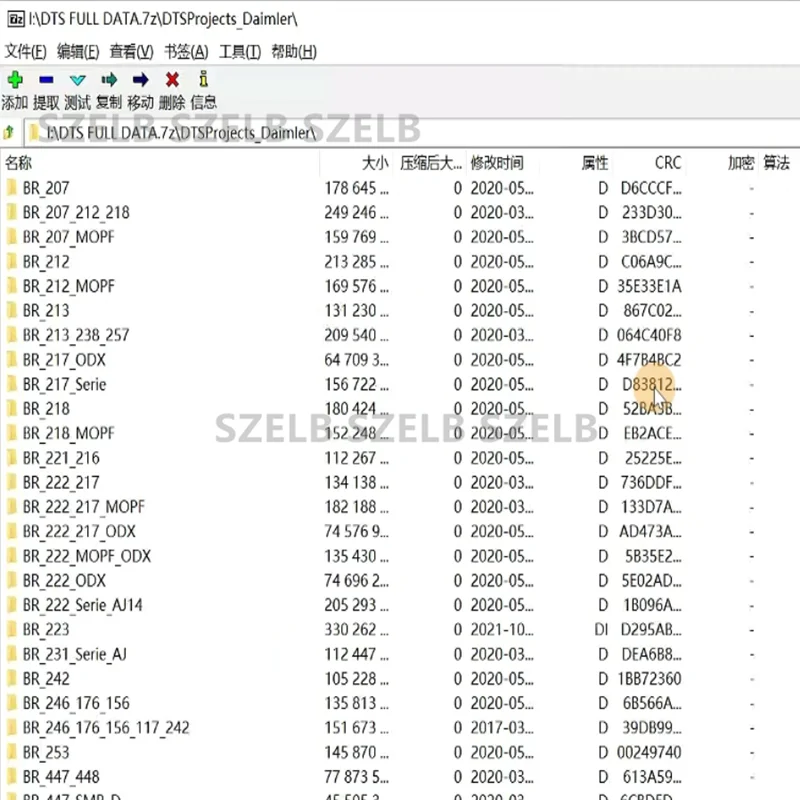Click the 7z icon in the title bar

tap(16, 19)
